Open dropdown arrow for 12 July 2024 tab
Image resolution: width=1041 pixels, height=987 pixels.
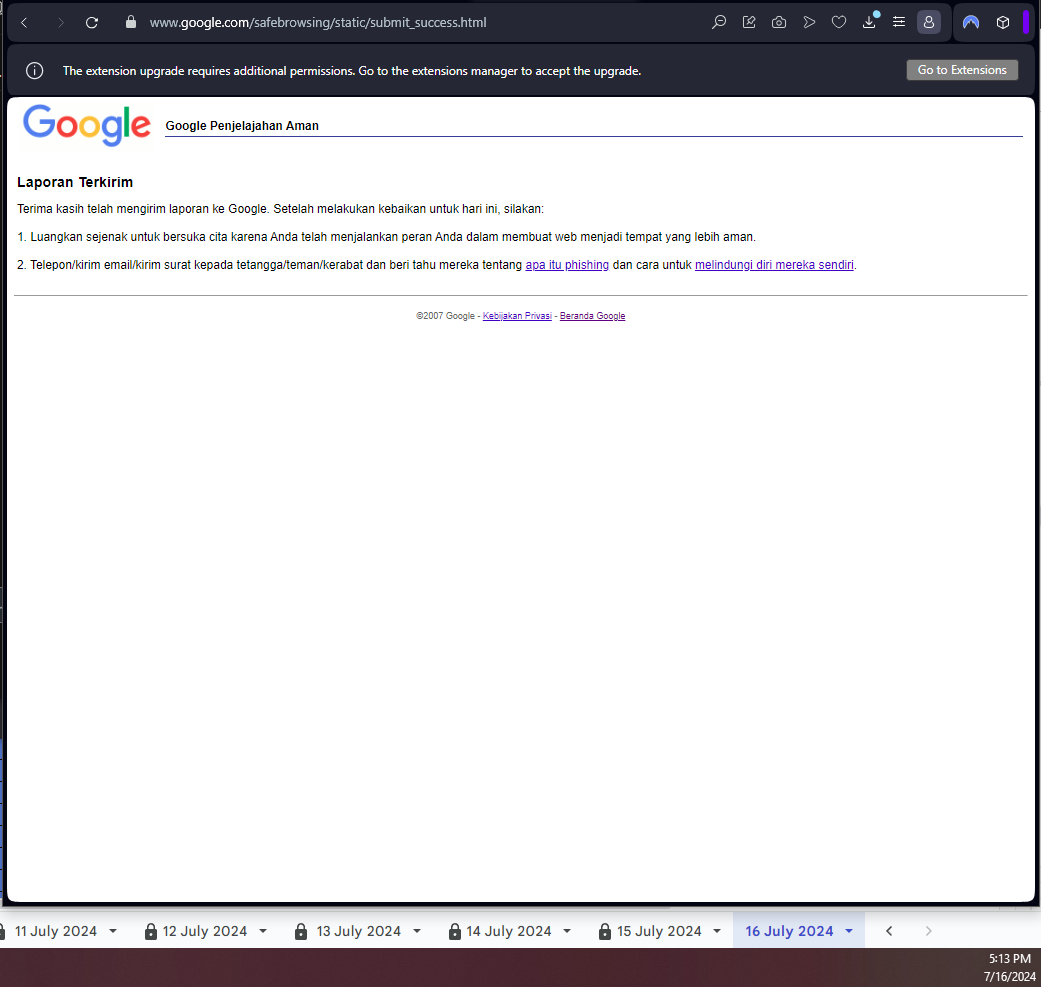pyautogui.click(x=263, y=931)
